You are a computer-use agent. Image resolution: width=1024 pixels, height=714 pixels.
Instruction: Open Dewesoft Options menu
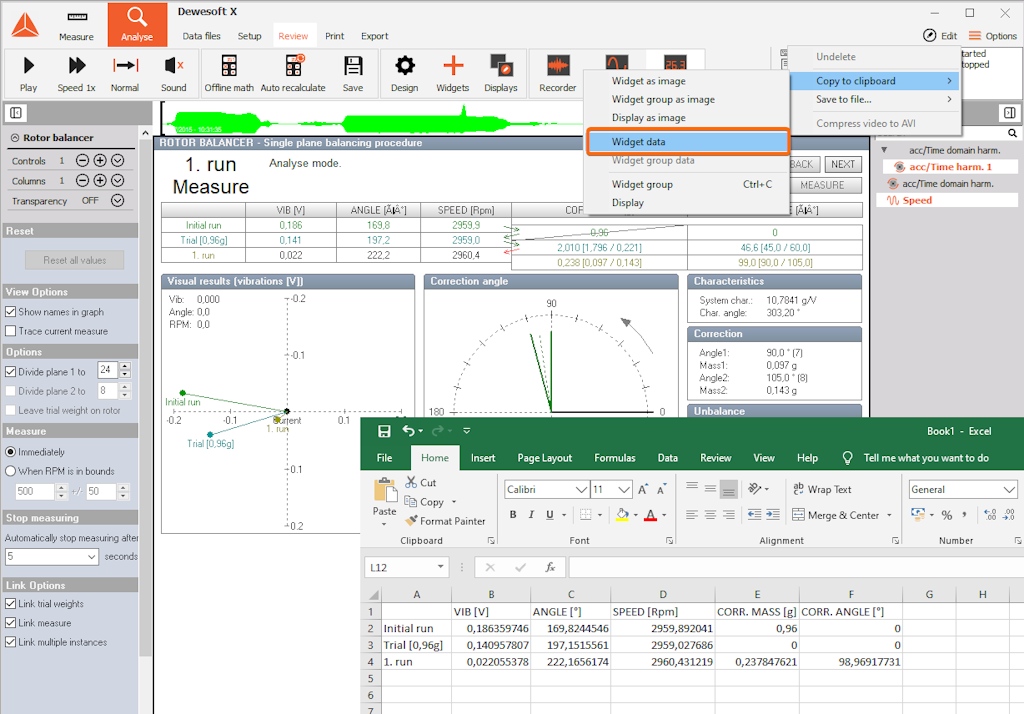point(993,36)
